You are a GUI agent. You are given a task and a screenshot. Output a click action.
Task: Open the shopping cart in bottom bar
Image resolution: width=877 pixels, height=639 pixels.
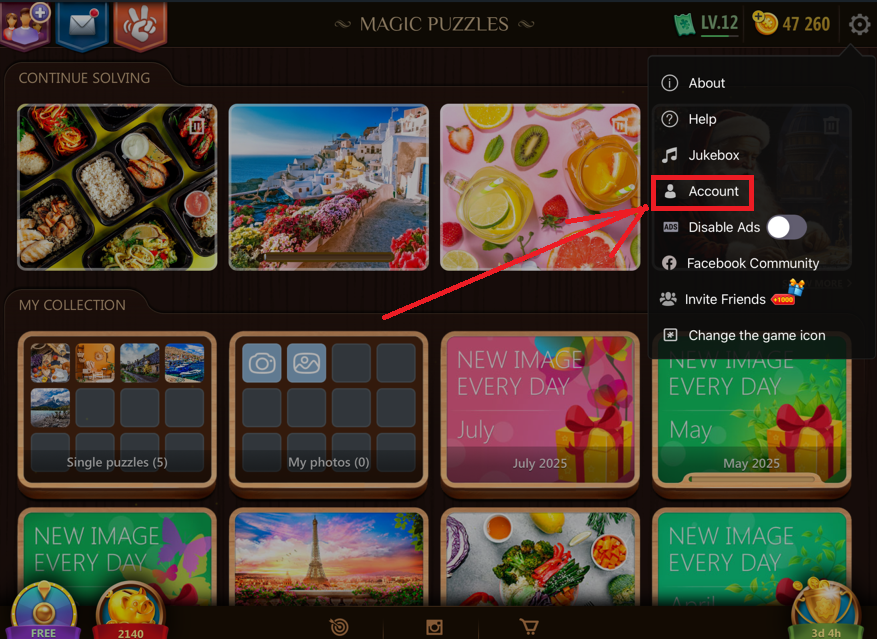coord(529,626)
